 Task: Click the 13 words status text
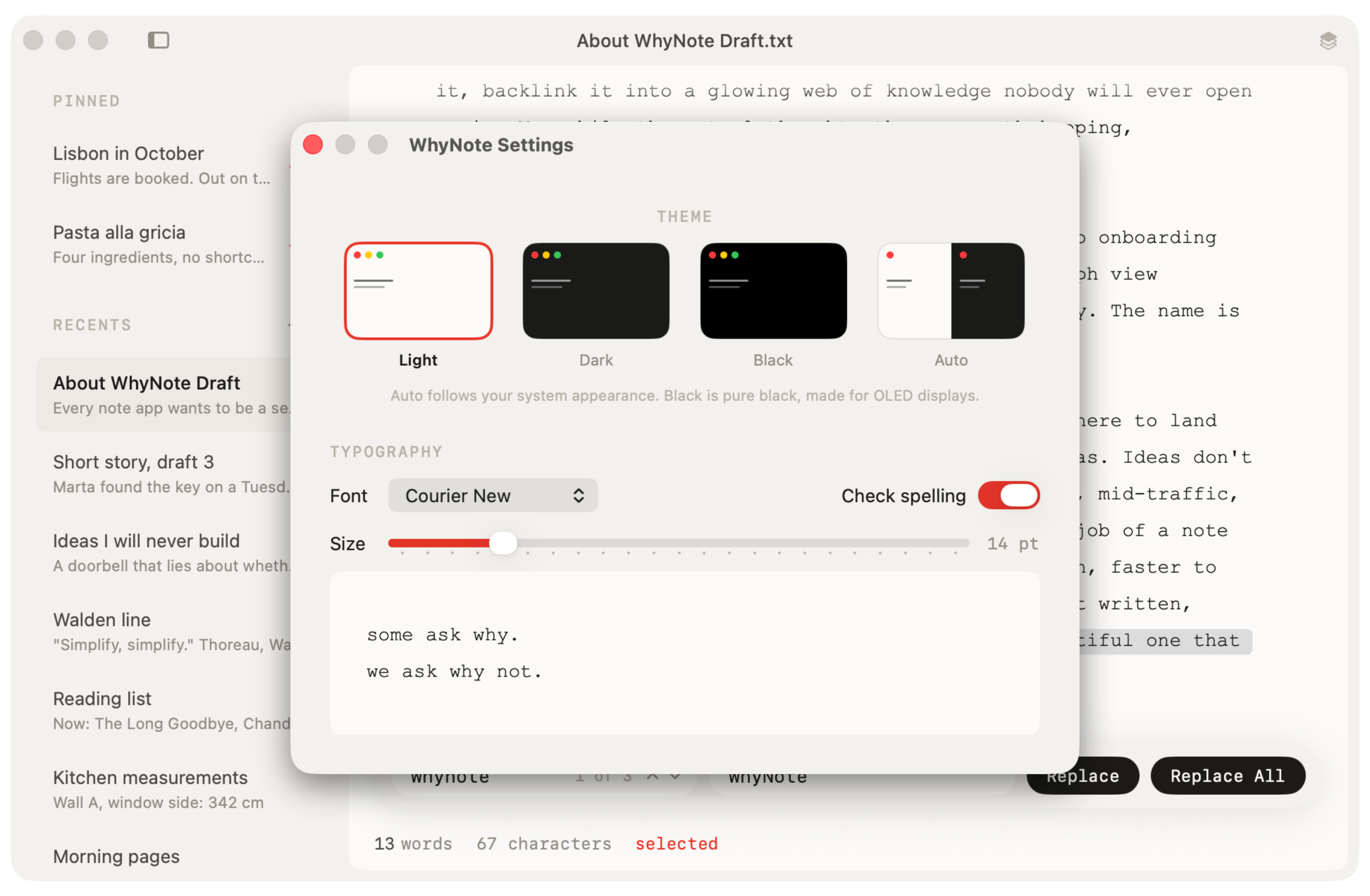(x=413, y=844)
